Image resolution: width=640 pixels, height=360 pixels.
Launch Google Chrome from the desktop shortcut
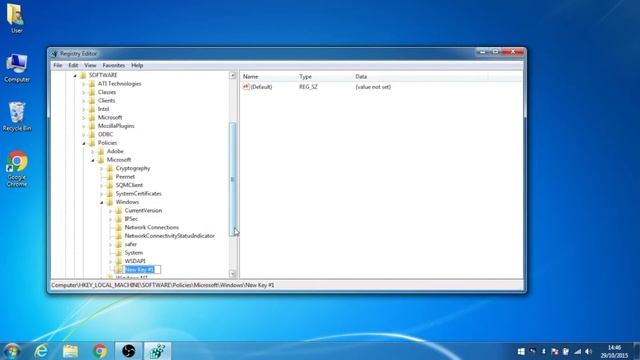[x=17, y=169]
